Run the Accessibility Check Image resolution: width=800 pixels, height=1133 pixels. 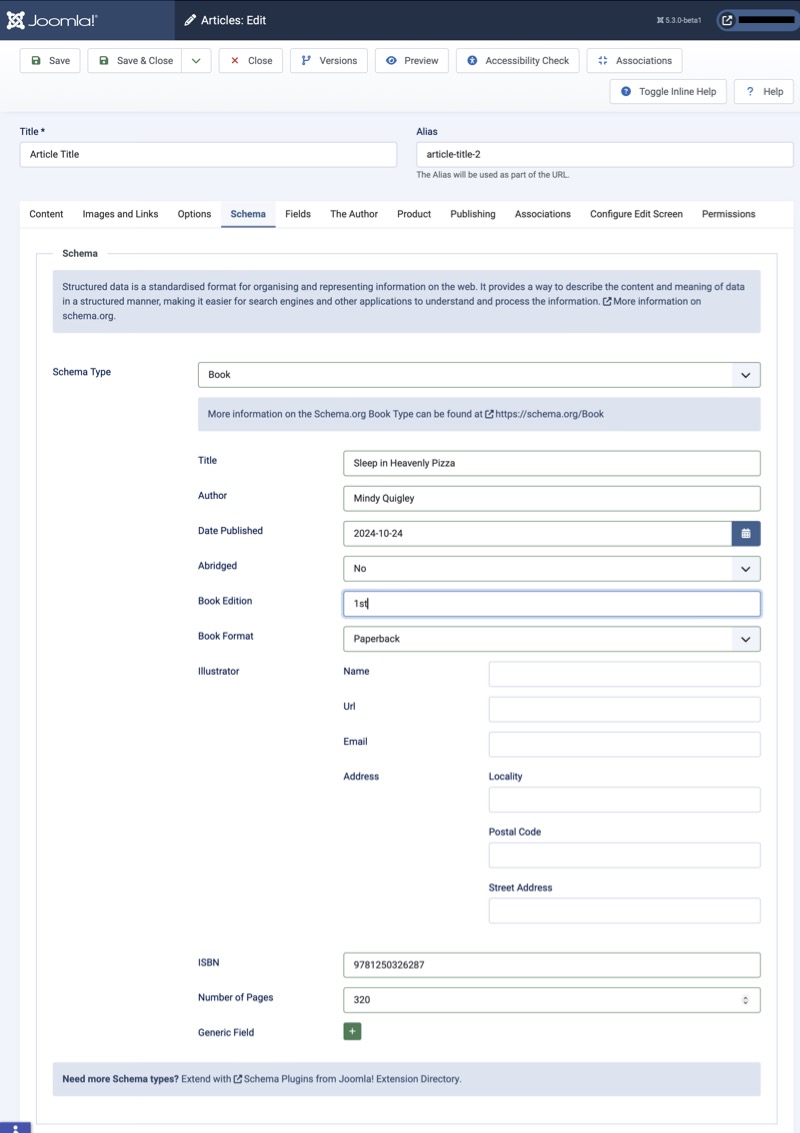[x=517, y=61]
